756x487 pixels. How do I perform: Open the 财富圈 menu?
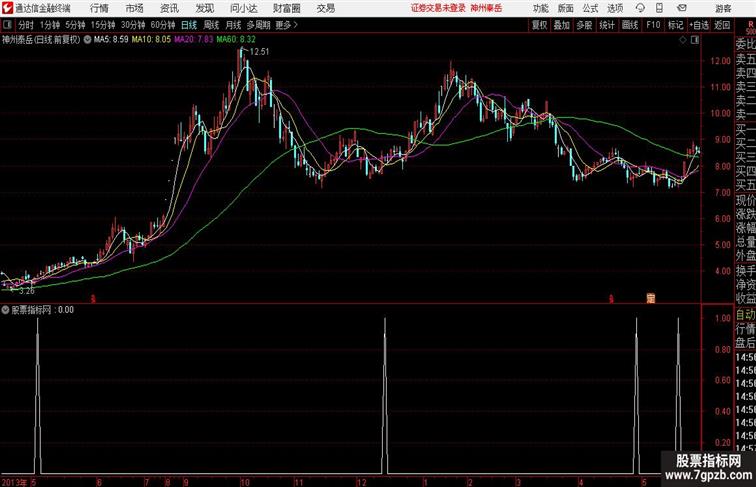(286, 8)
